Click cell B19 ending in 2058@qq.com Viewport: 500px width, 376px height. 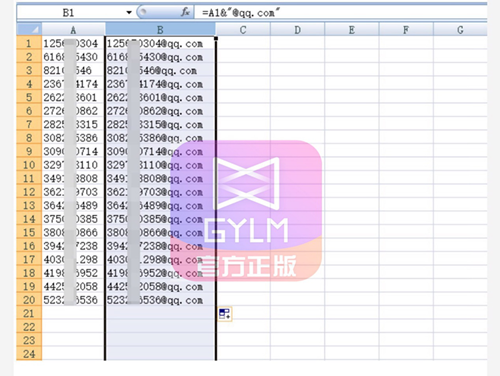(160, 286)
